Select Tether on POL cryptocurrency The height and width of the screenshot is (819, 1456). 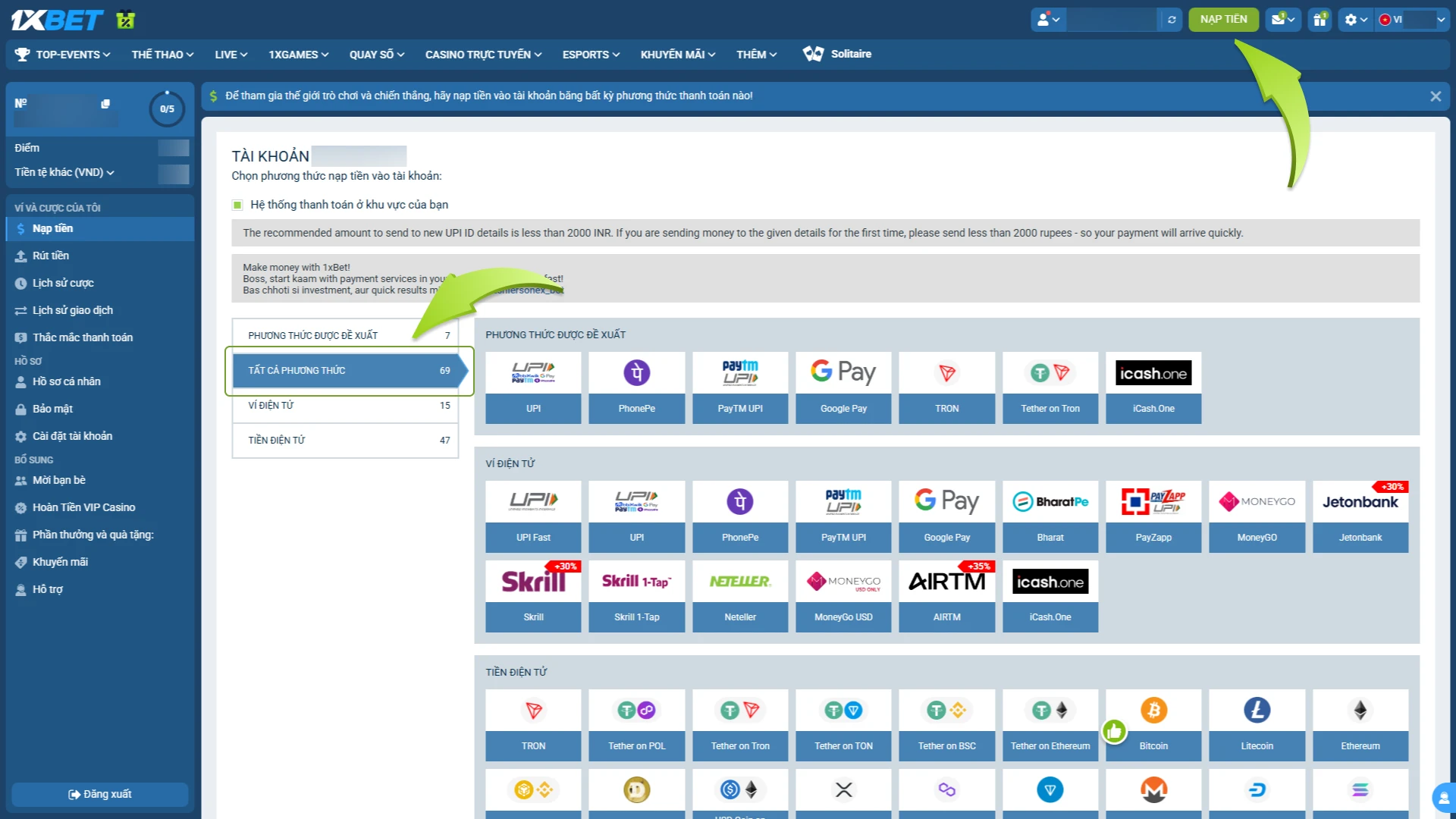tap(637, 725)
